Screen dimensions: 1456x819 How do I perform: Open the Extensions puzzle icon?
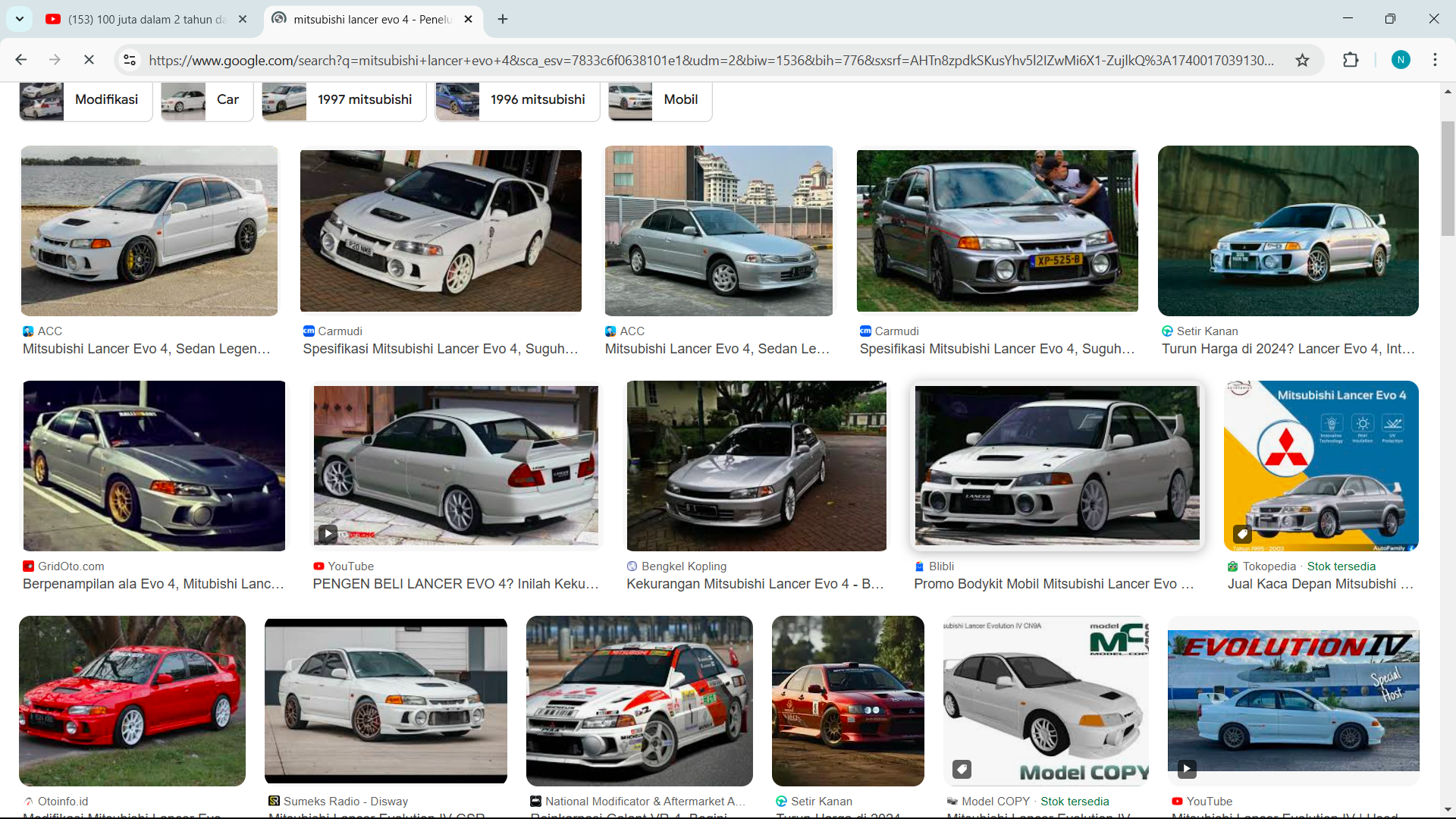click(x=1351, y=60)
